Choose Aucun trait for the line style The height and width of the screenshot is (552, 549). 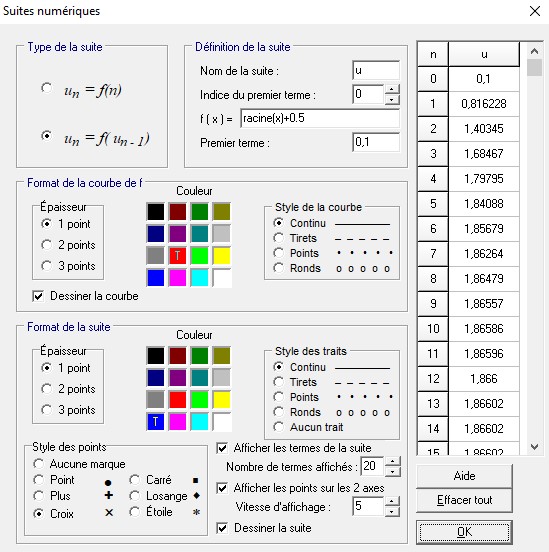(x=279, y=427)
